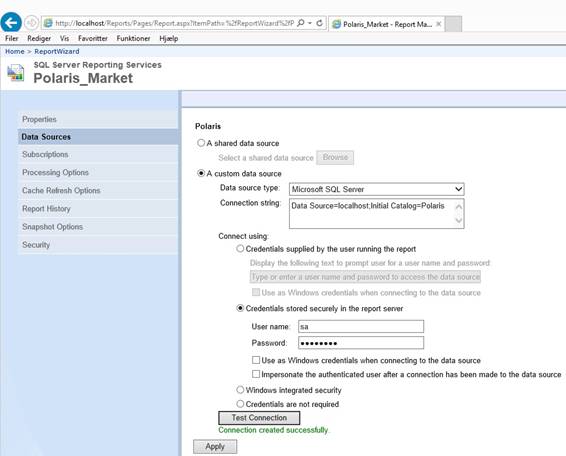Open the Cache Refresh Options tab
Viewport: 566px width, 456px height.
click(x=98, y=191)
